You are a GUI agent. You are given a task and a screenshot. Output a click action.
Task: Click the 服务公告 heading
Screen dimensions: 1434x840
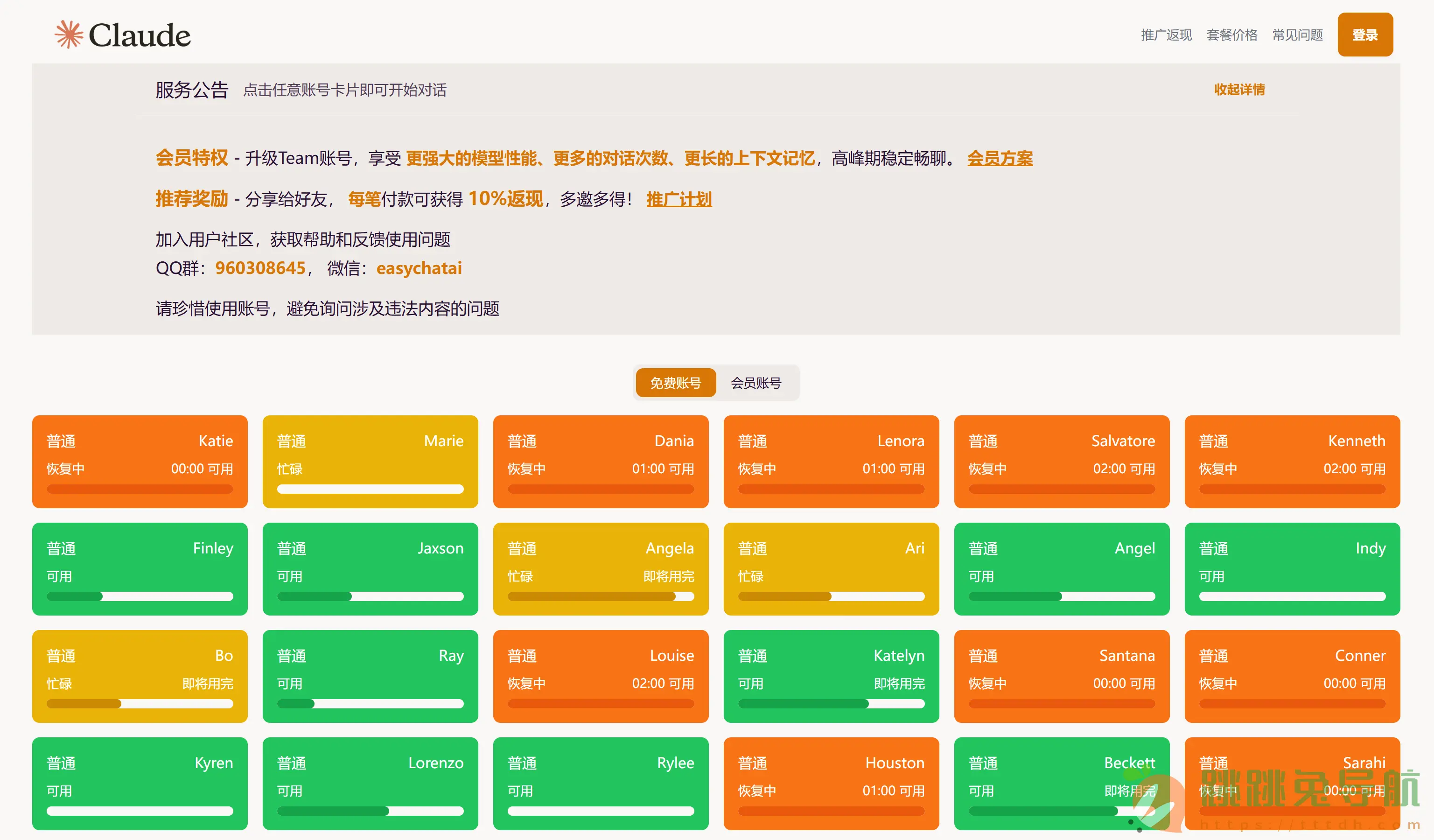click(192, 90)
